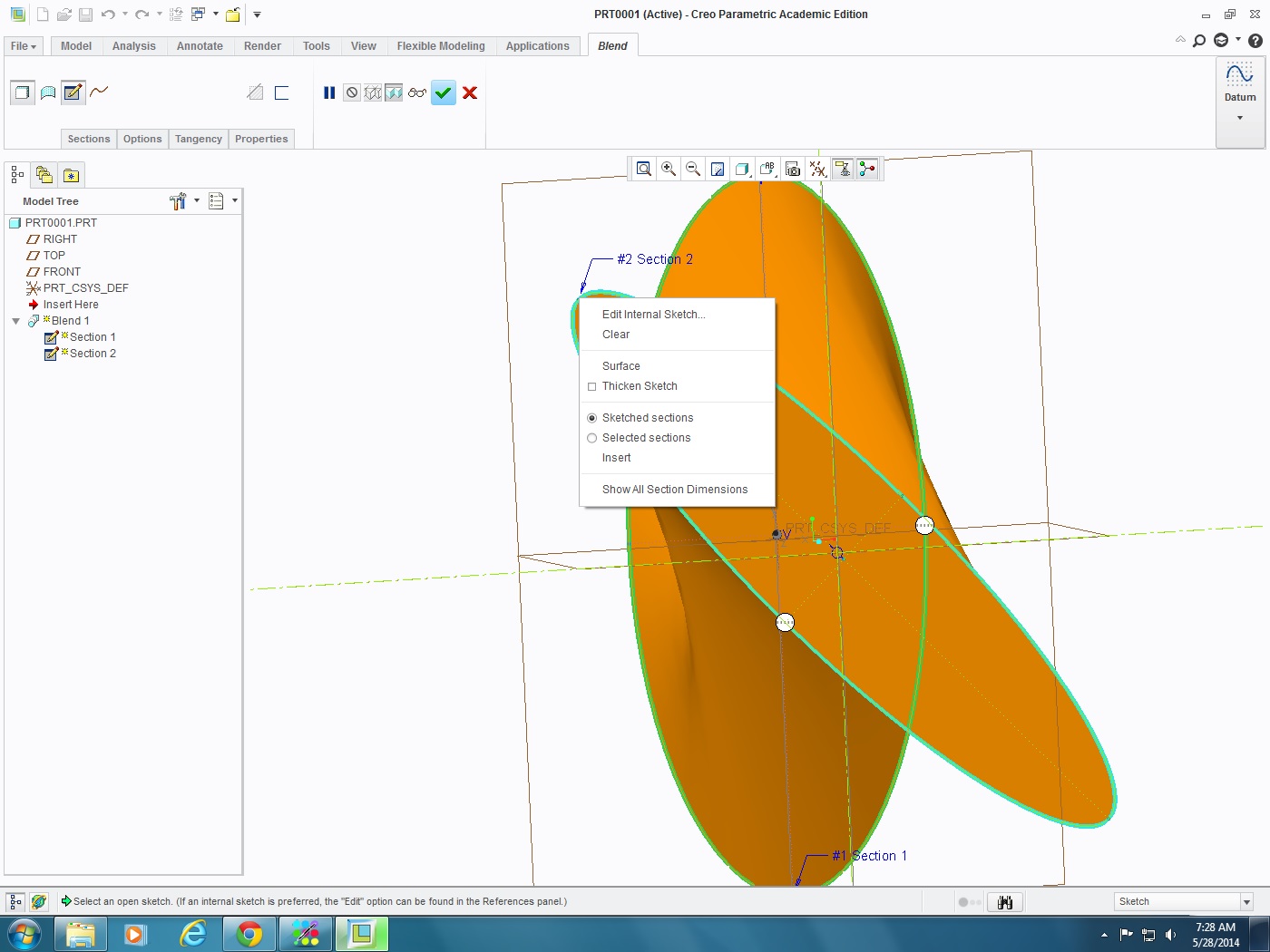Select the Selected sections radio button
This screenshot has width=1270, height=952.
coord(592,438)
